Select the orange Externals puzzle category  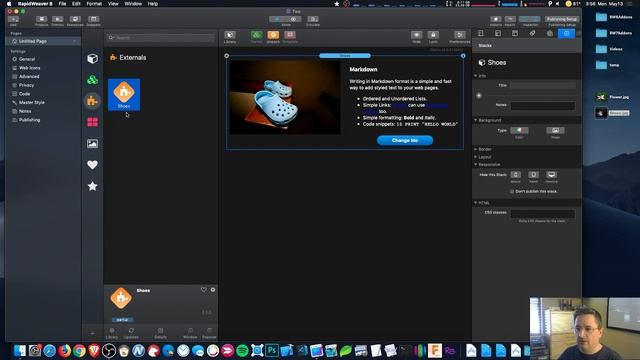tap(92, 101)
